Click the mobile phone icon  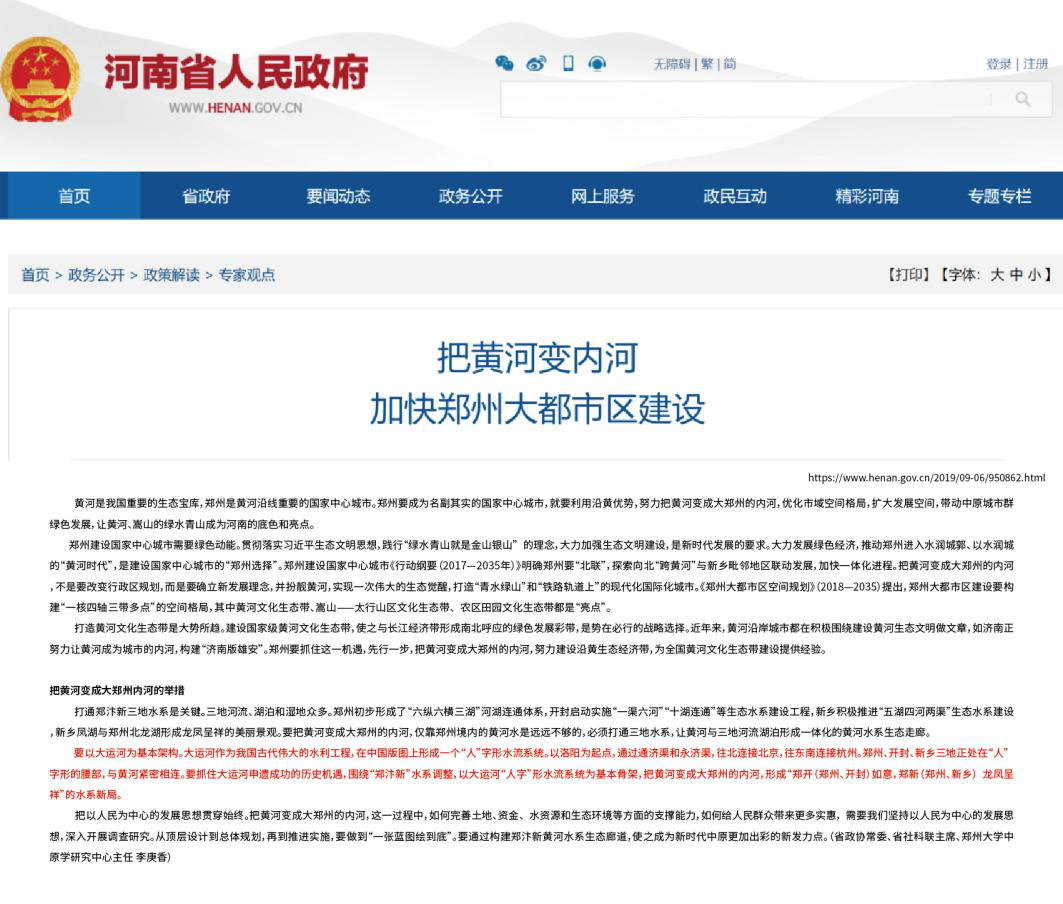(x=568, y=64)
